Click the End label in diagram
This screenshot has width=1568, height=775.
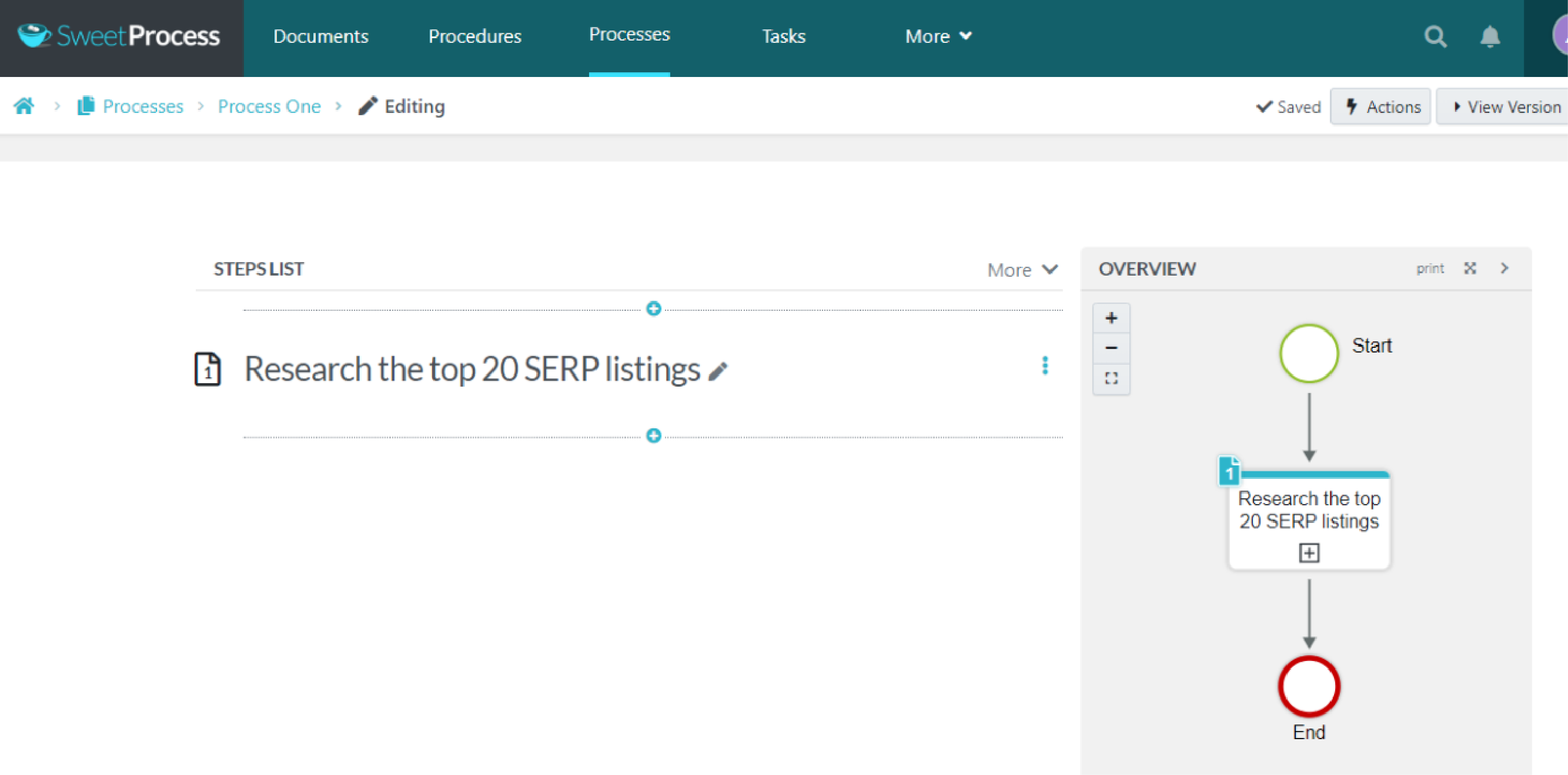click(1309, 732)
